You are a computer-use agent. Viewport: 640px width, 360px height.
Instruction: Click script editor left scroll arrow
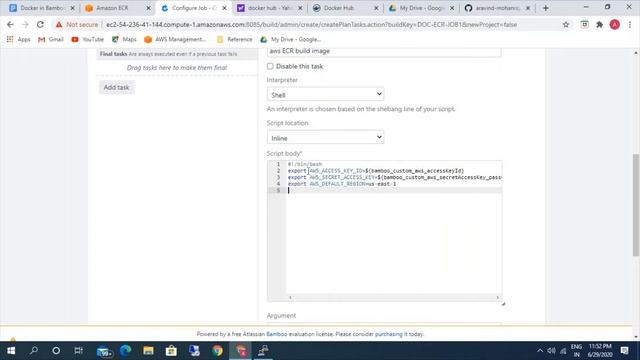290,298
